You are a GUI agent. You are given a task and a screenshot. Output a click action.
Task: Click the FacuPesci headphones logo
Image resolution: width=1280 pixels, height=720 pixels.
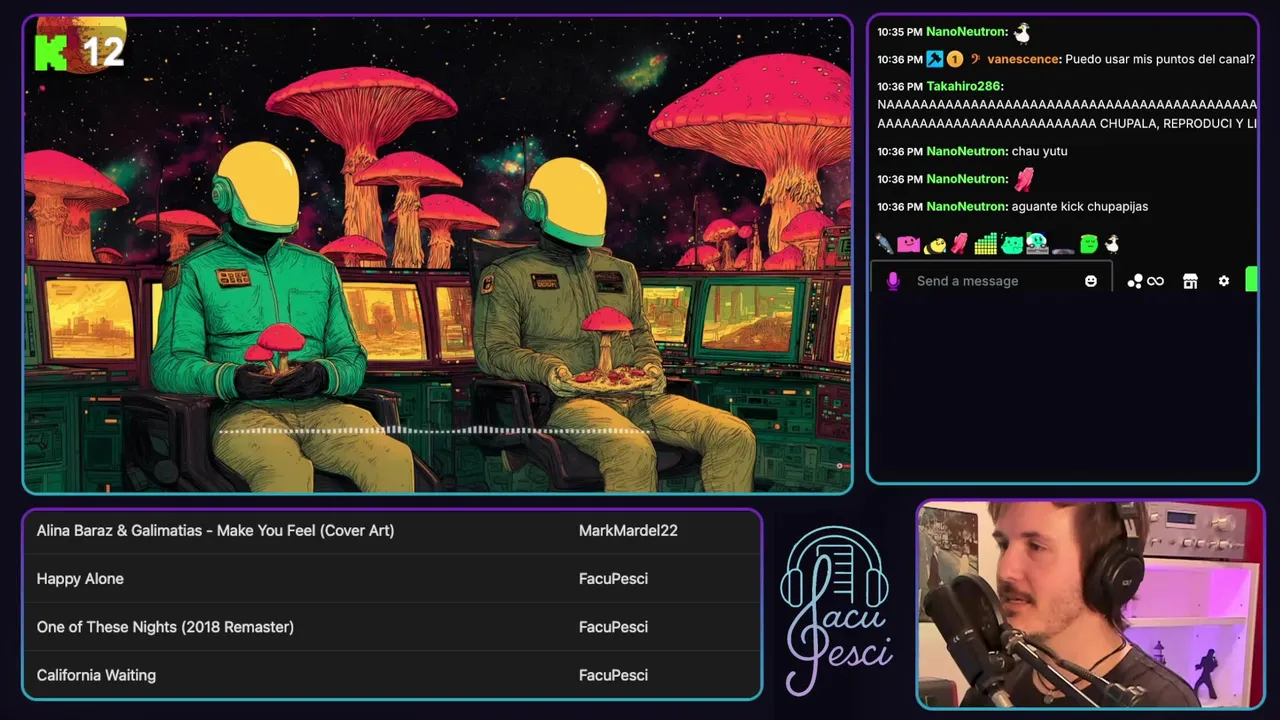click(835, 610)
